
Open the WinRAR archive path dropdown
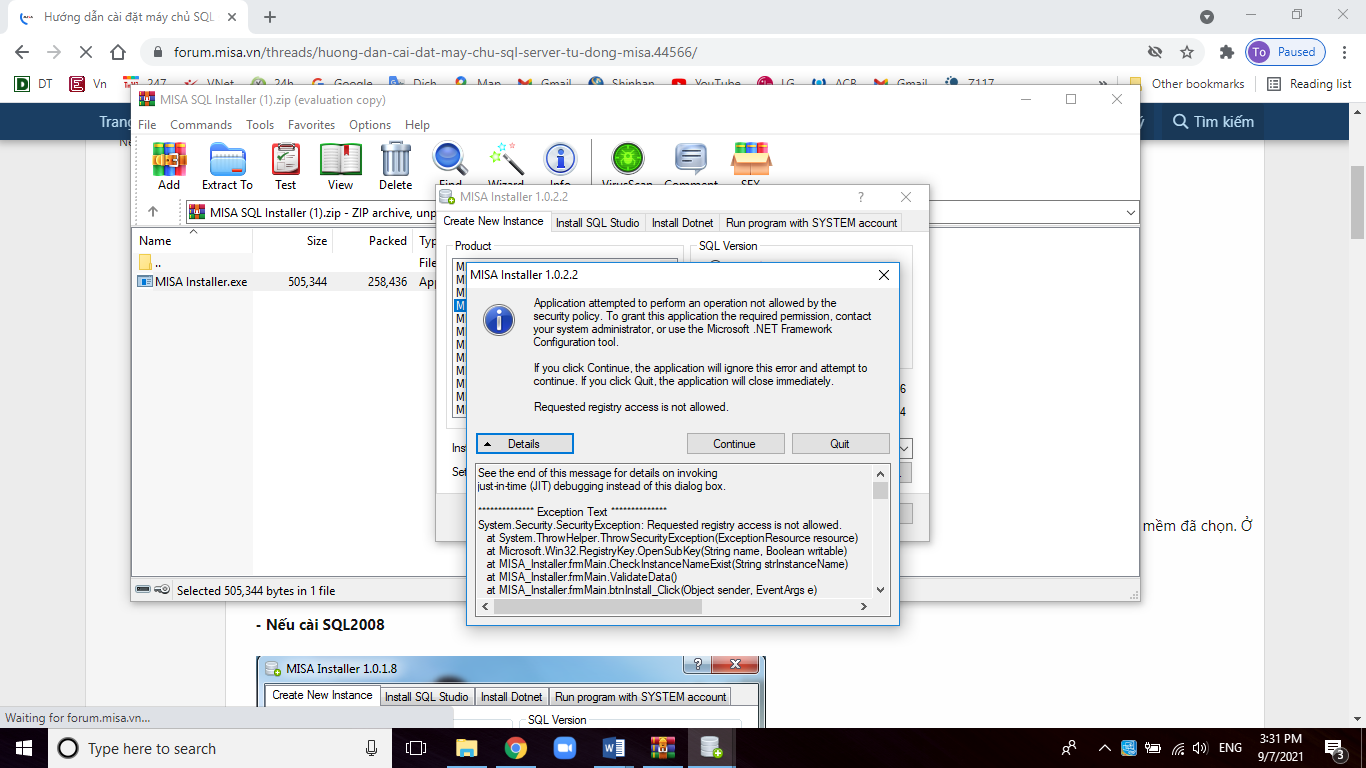pos(1130,212)
